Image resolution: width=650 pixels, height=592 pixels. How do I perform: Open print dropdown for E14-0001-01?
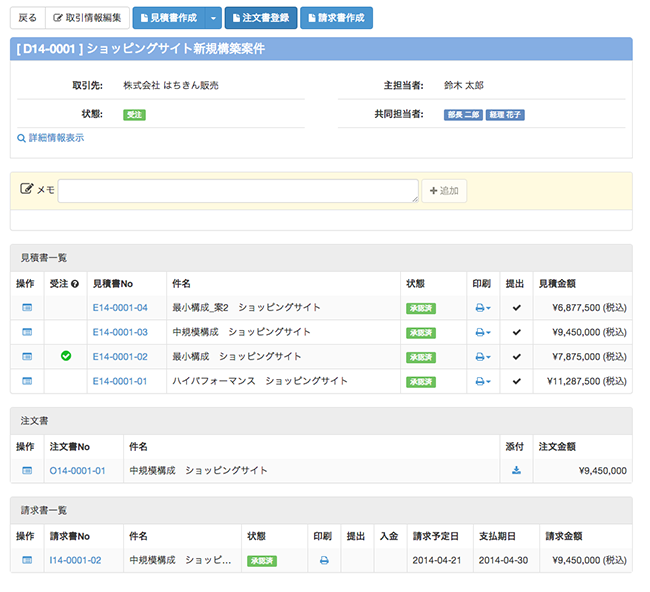tap(483, 381)
